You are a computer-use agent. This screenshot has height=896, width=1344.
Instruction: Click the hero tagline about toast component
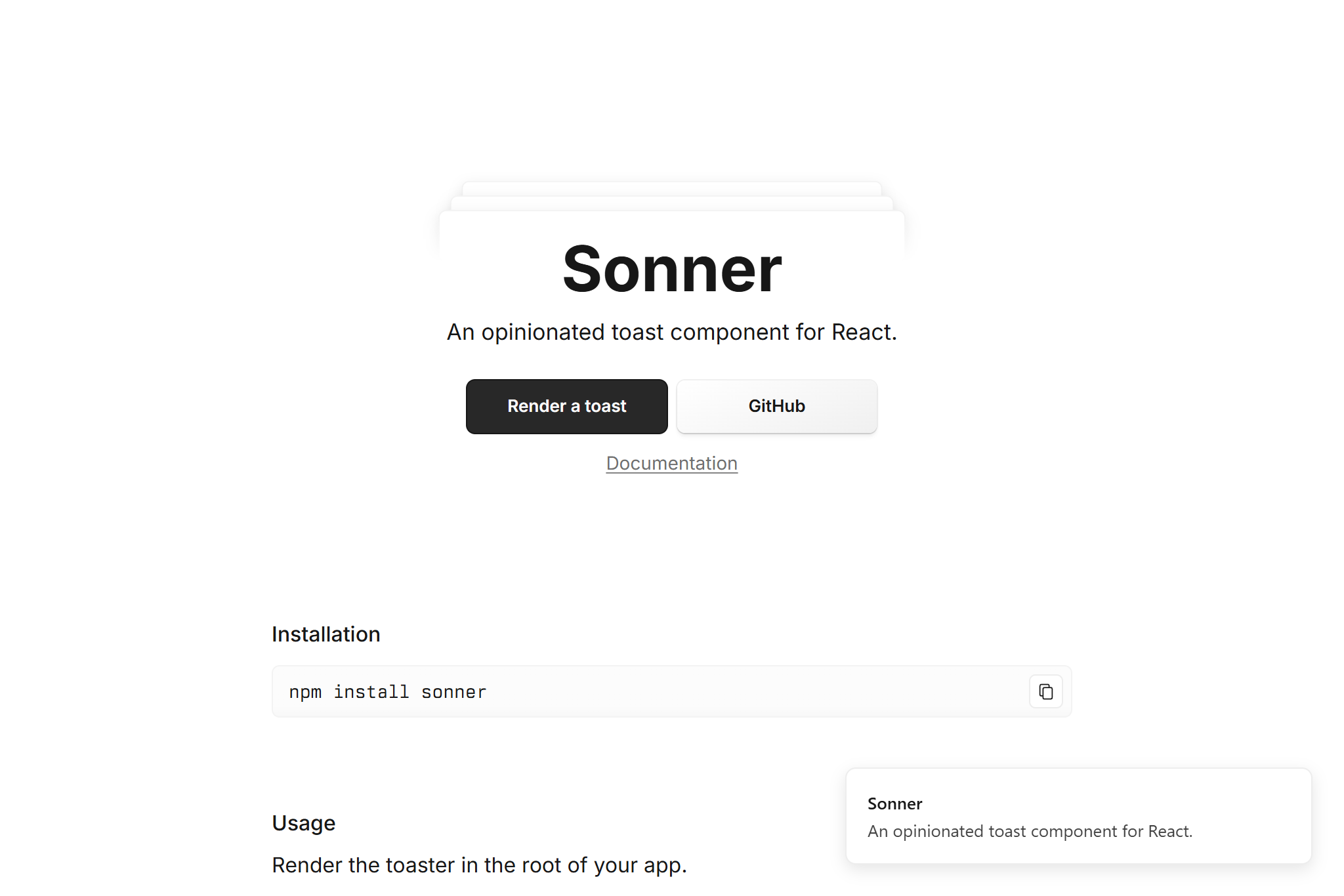(672, 332)
